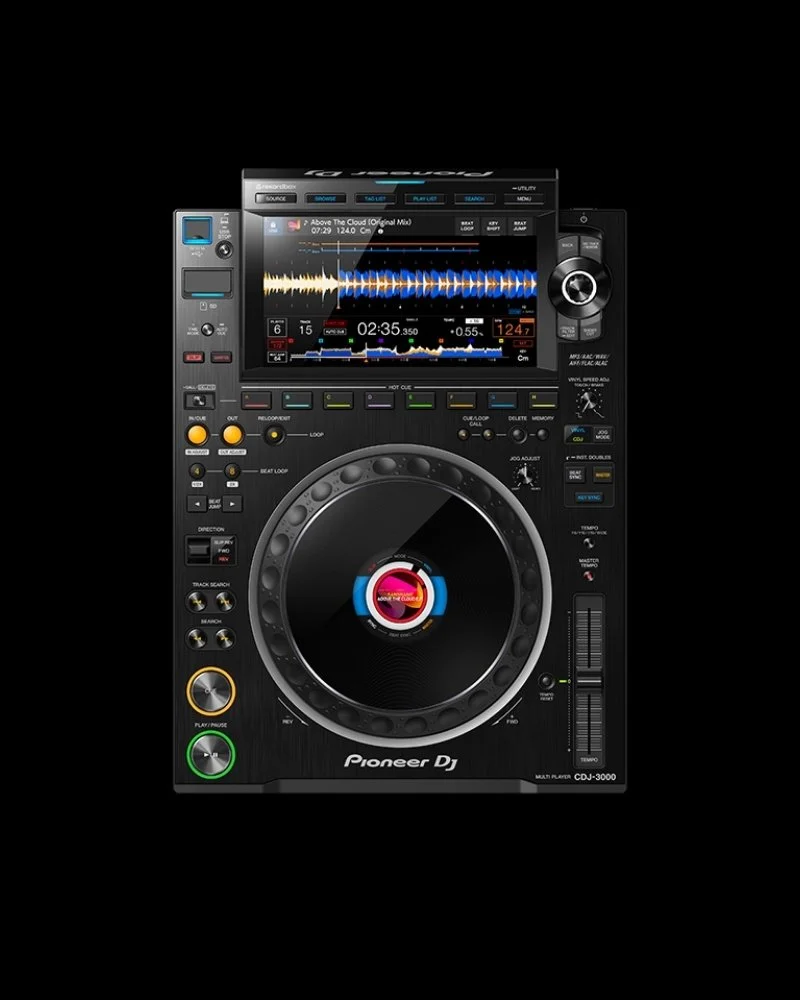Tap the on-screen BEAT JUMP icon
Screen dimensions: 800x1000
(518, 226)
